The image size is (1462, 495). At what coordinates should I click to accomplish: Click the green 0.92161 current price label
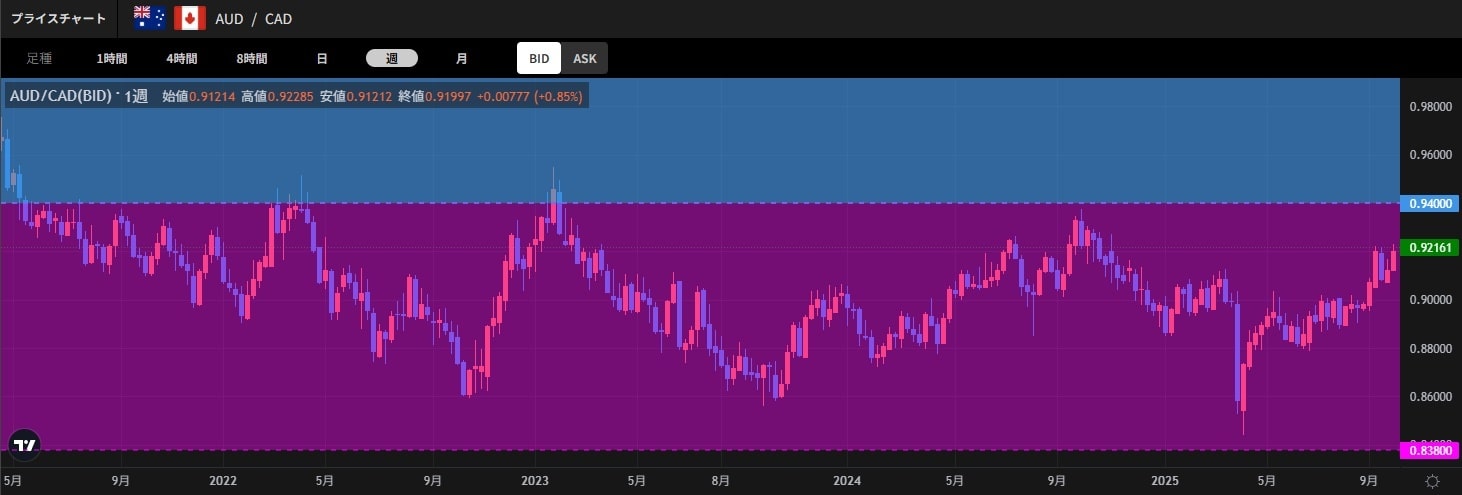1430,248
